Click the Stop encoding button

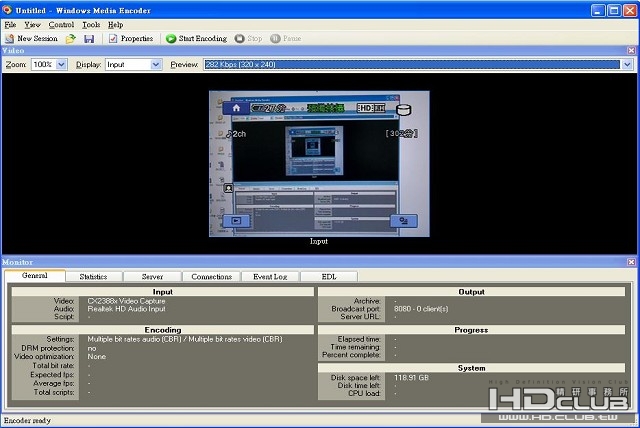[248, 38]
